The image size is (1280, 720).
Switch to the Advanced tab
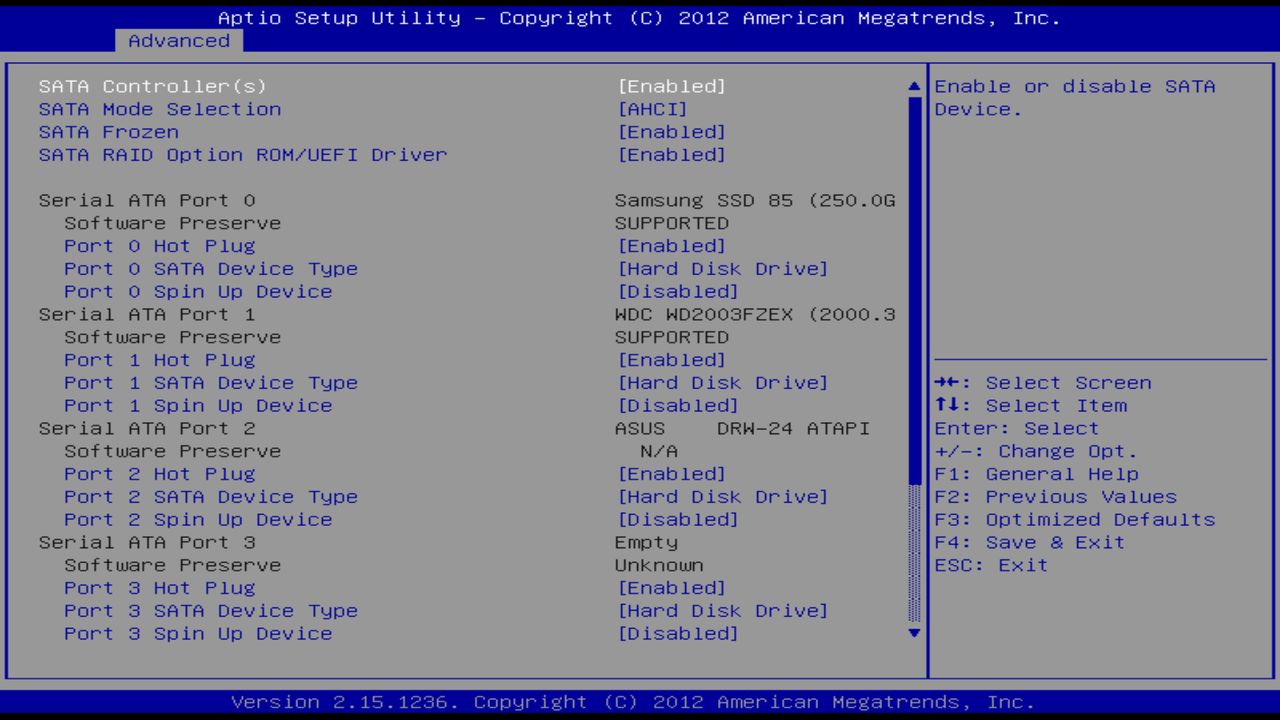point(178,41)
